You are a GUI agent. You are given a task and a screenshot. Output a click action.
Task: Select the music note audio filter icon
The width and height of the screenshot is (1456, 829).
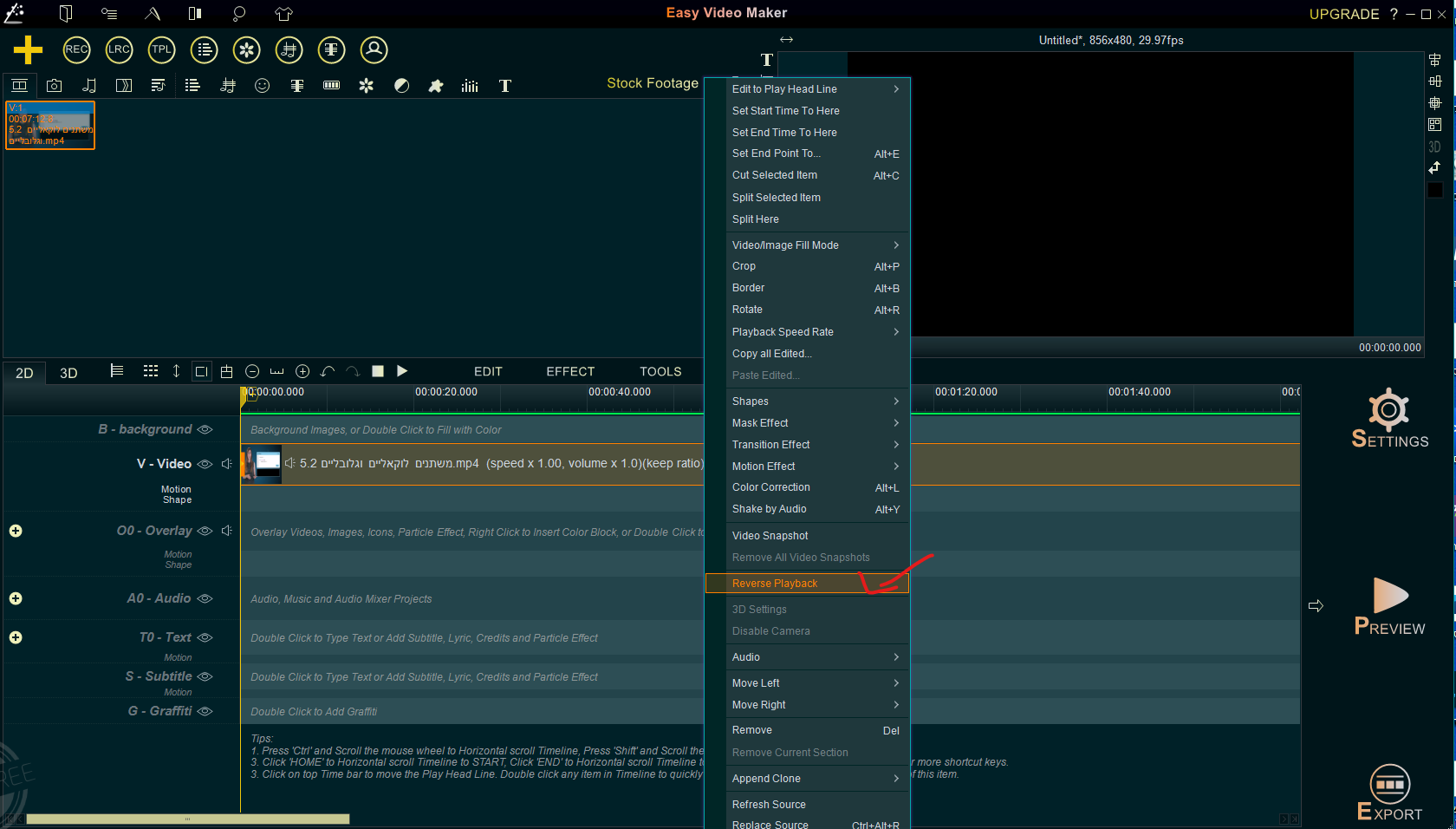[89, 85]
